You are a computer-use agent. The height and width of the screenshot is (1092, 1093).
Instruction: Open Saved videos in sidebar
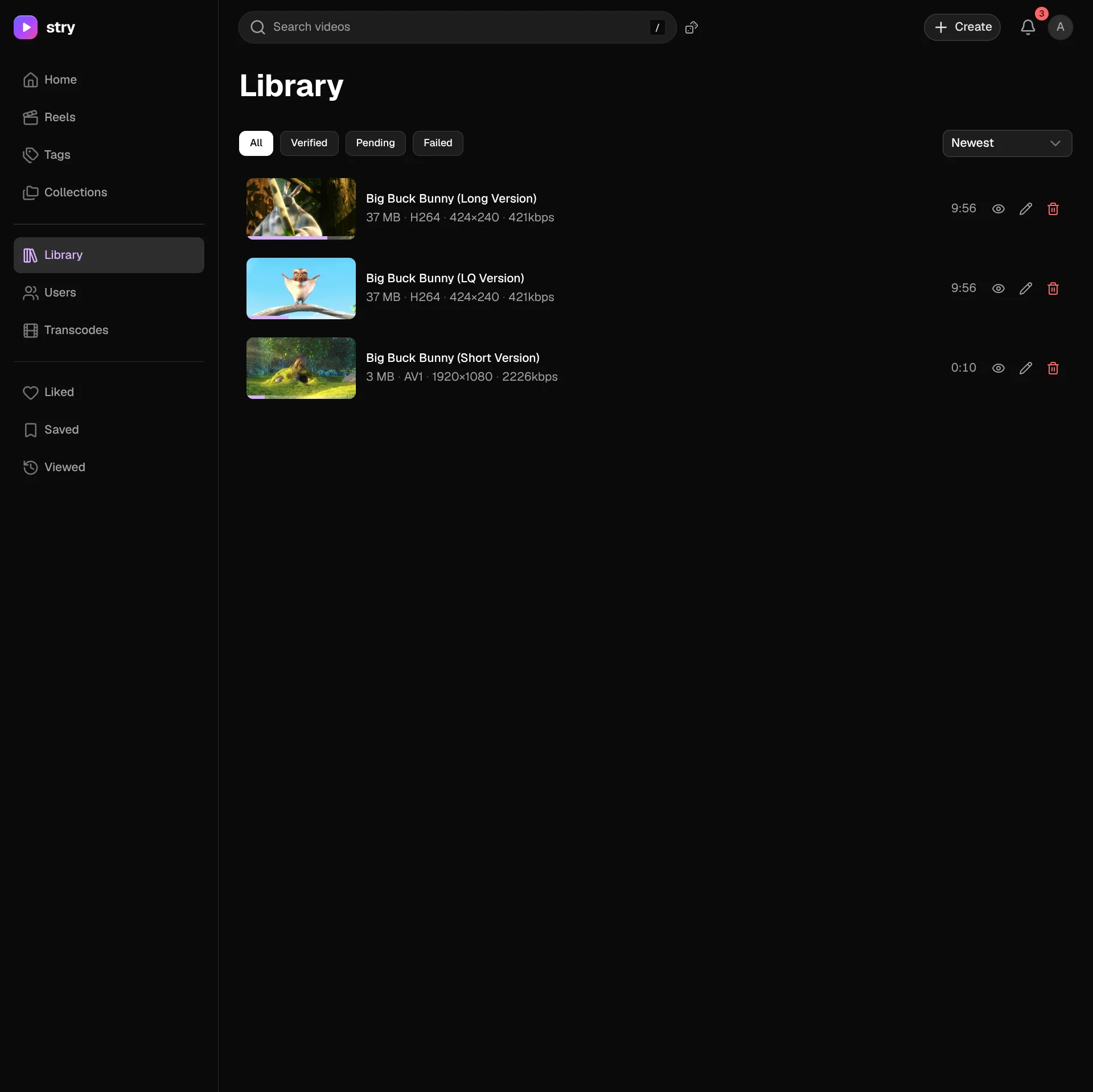pyautogui.click(x=109, y=430)
